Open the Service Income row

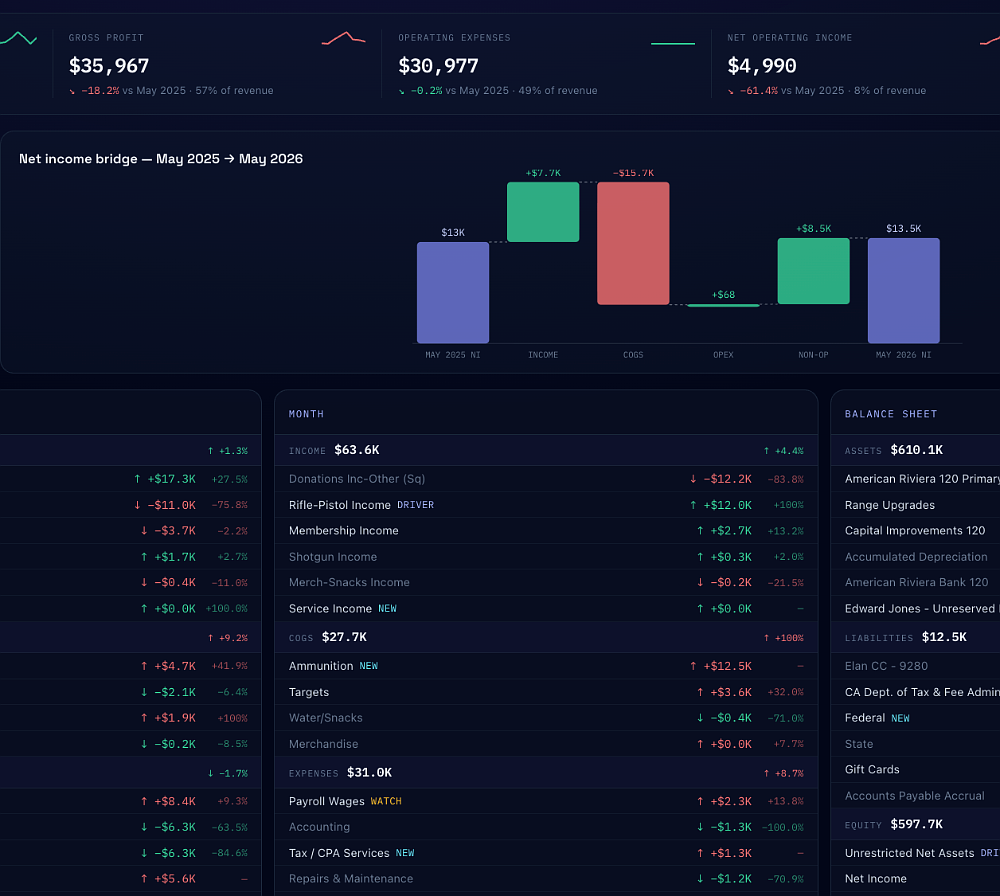tap(546, 608)
